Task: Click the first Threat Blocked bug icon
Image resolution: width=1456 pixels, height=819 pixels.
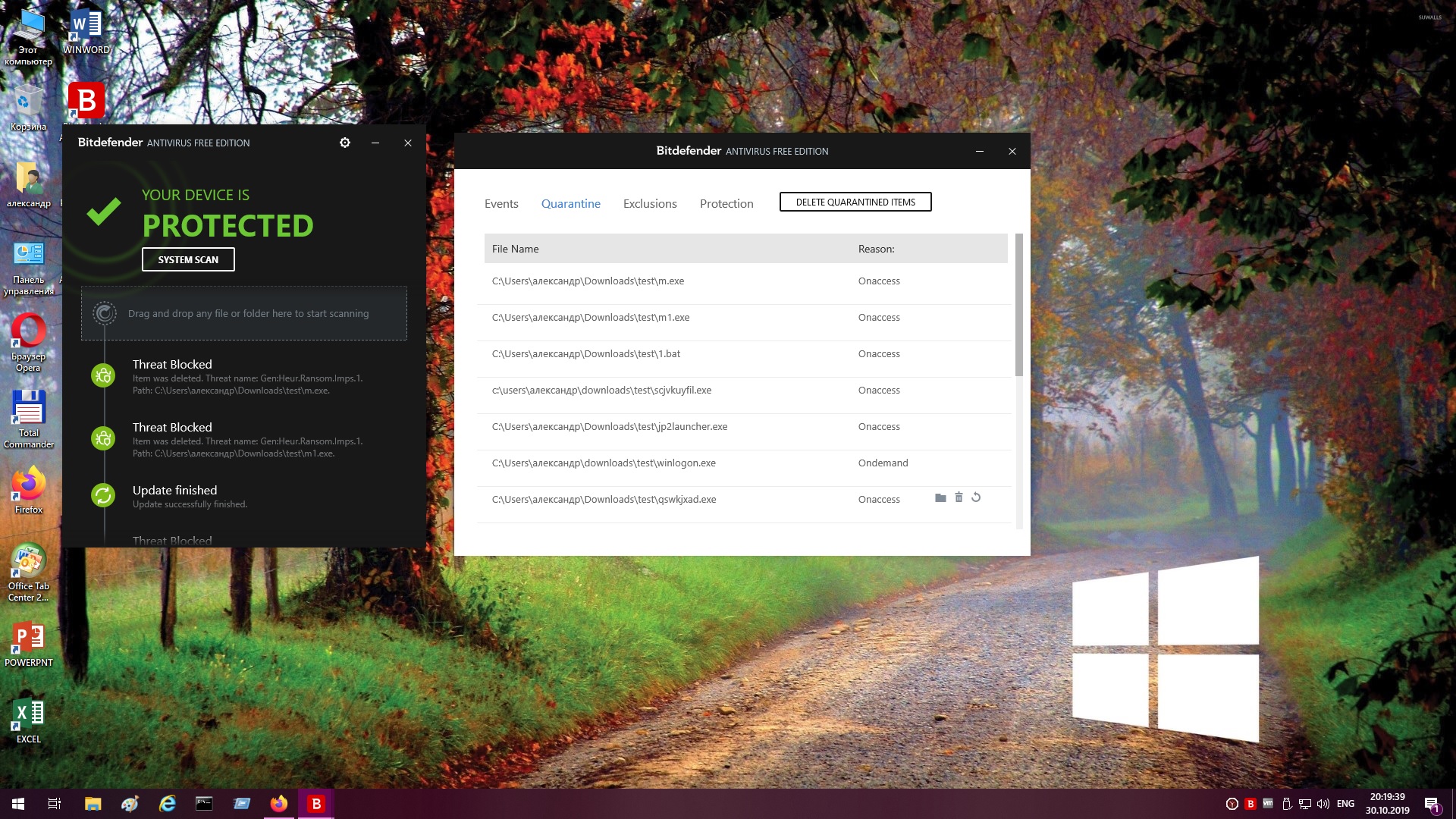Action: pos(103,375)
